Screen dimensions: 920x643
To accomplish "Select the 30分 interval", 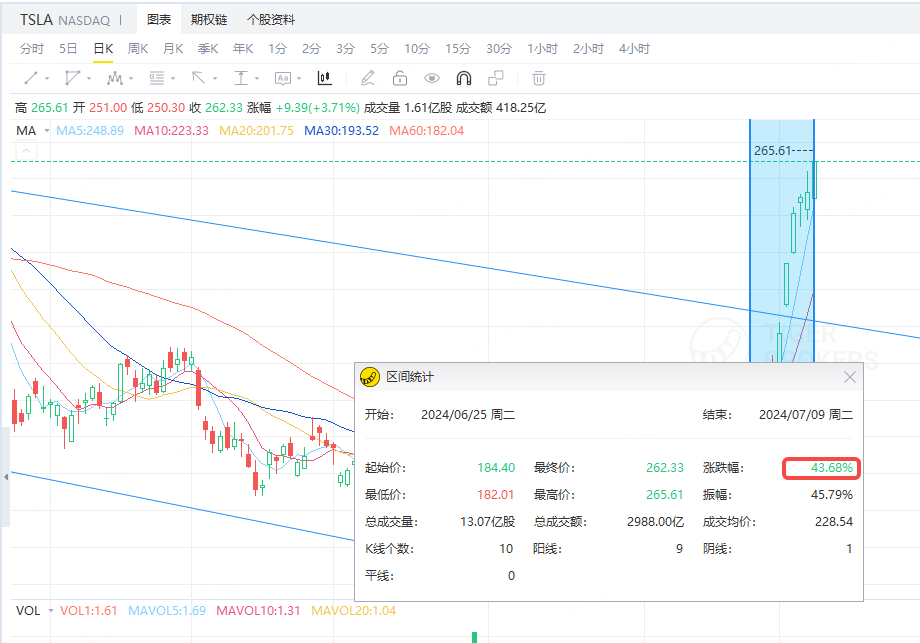I will (499, 49).
